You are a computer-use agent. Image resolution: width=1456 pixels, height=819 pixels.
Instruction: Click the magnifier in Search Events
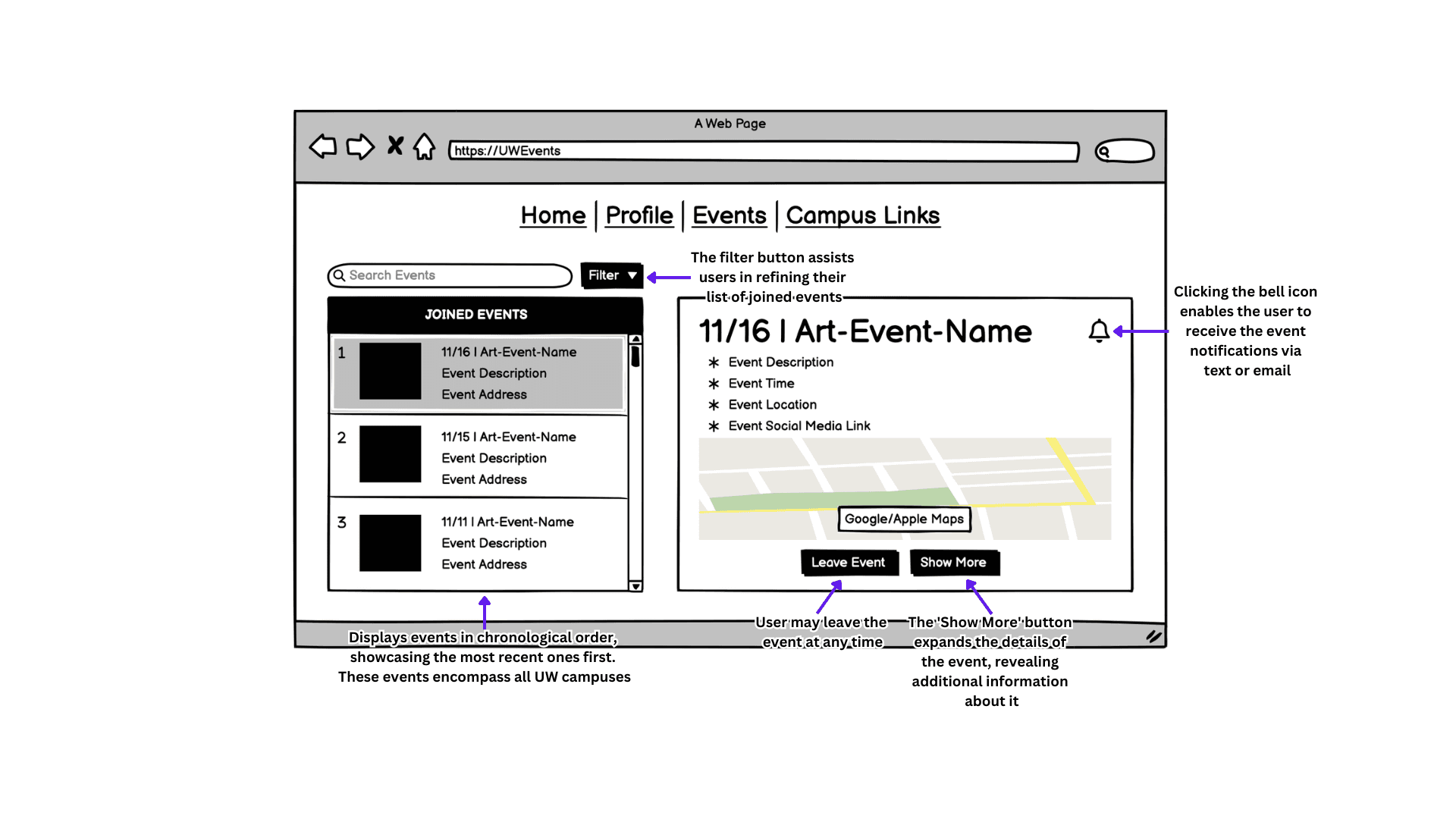click(x=340, y=275)
